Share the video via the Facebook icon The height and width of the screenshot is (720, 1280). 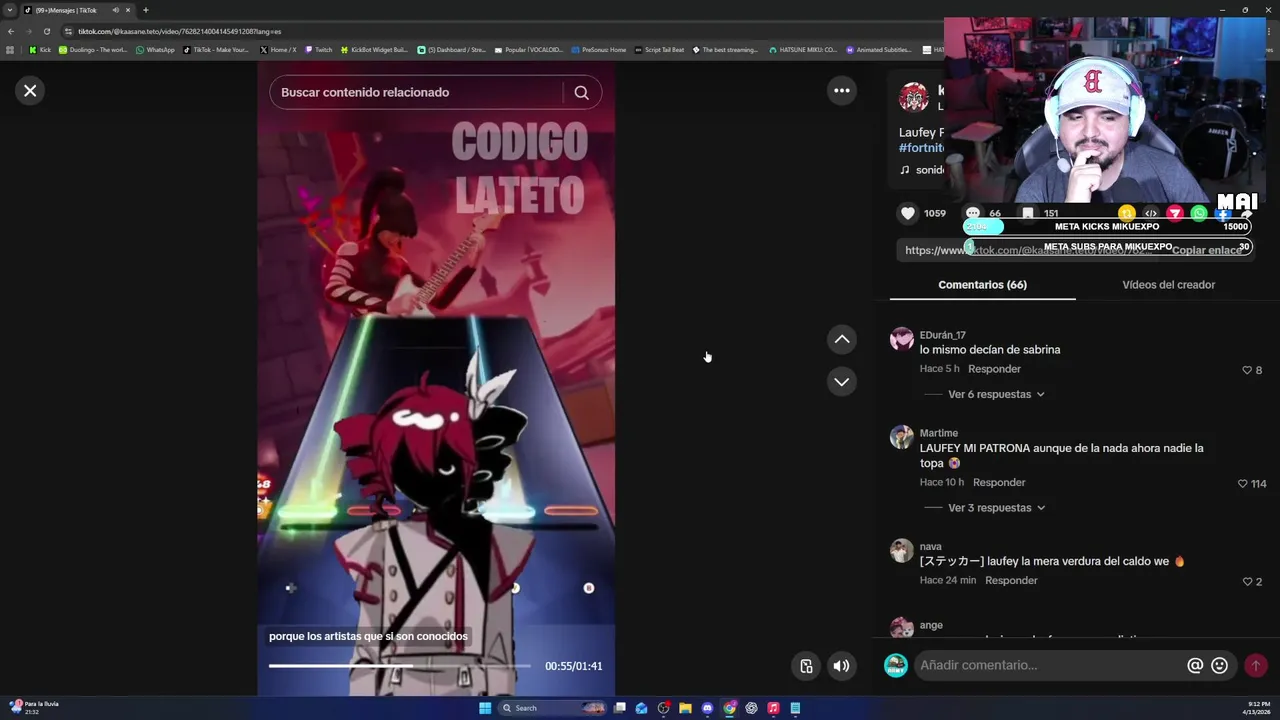(x=1223, y=213)
